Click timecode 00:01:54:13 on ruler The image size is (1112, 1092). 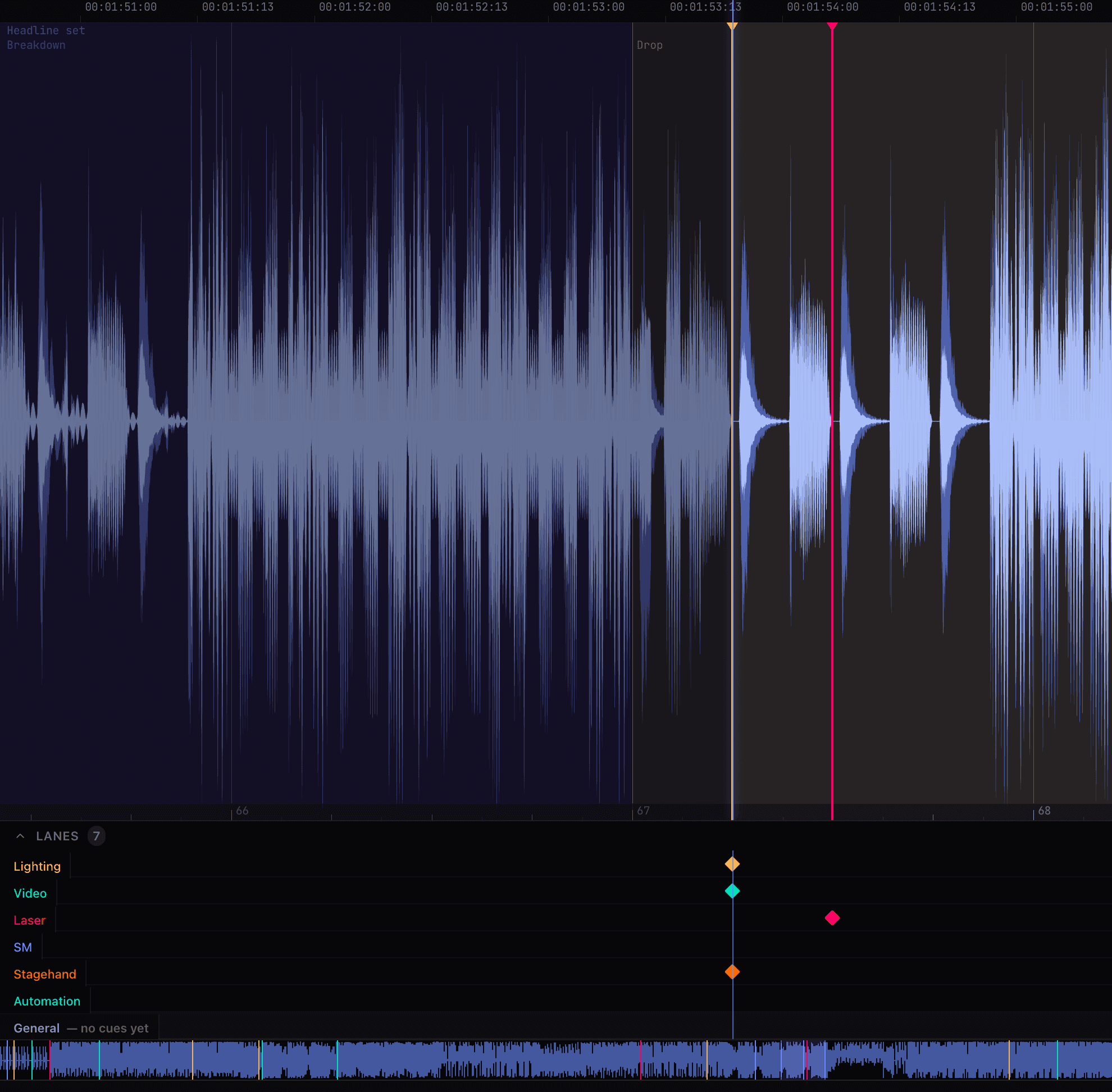click(940, 7)
